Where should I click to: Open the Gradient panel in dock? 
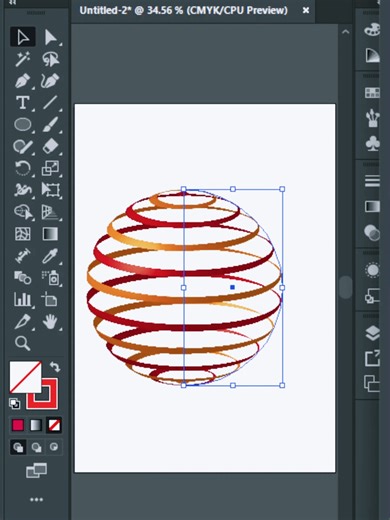[372, 206]
